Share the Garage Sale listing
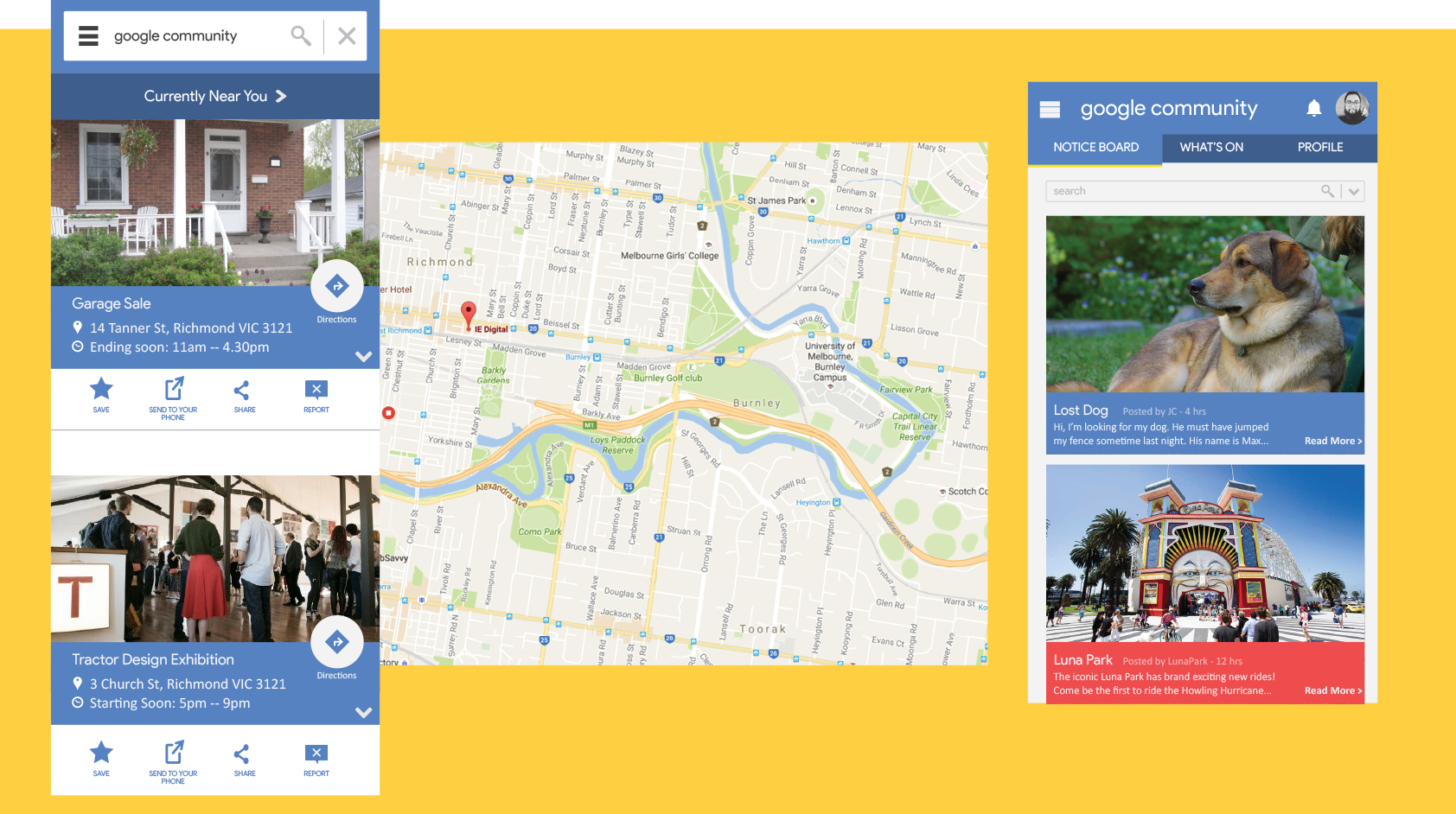1456x814 pixels. click(x=244, y=396)
